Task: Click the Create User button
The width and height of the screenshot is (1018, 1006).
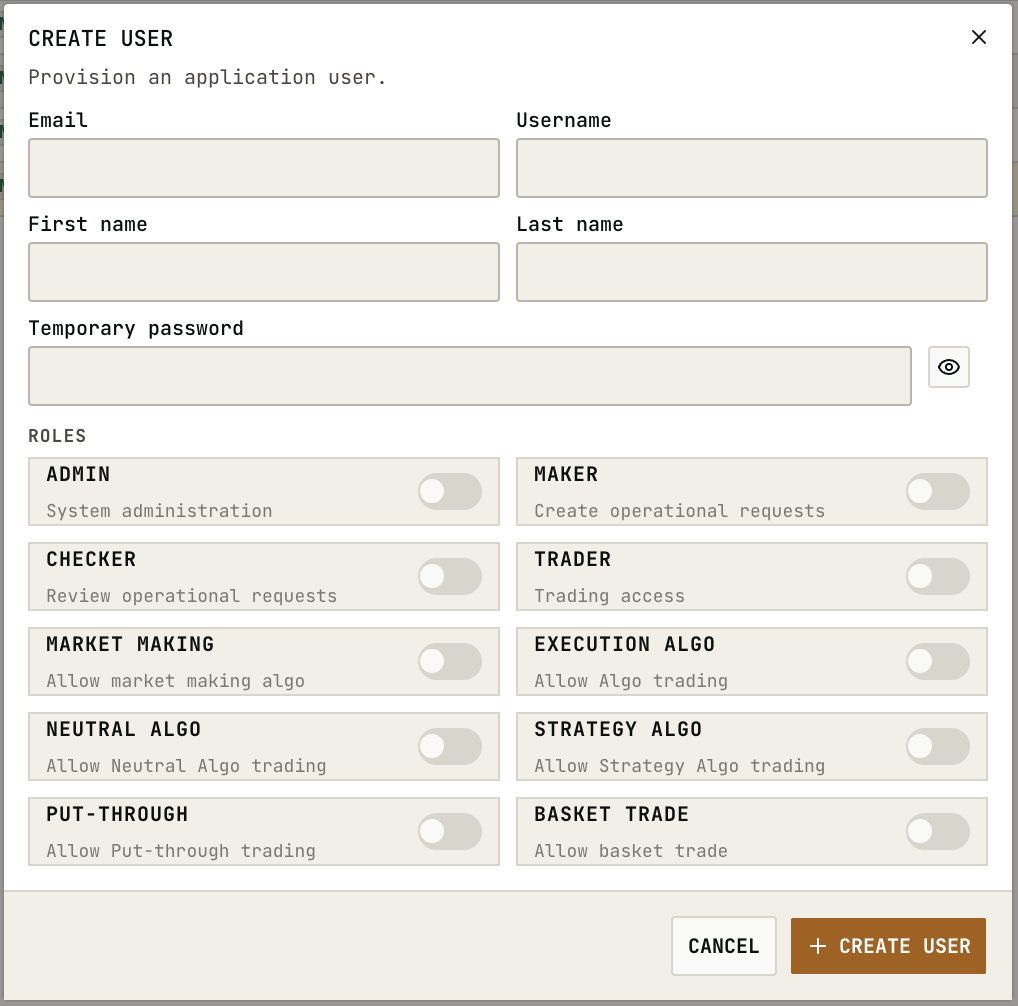Action: pos(888,946)
